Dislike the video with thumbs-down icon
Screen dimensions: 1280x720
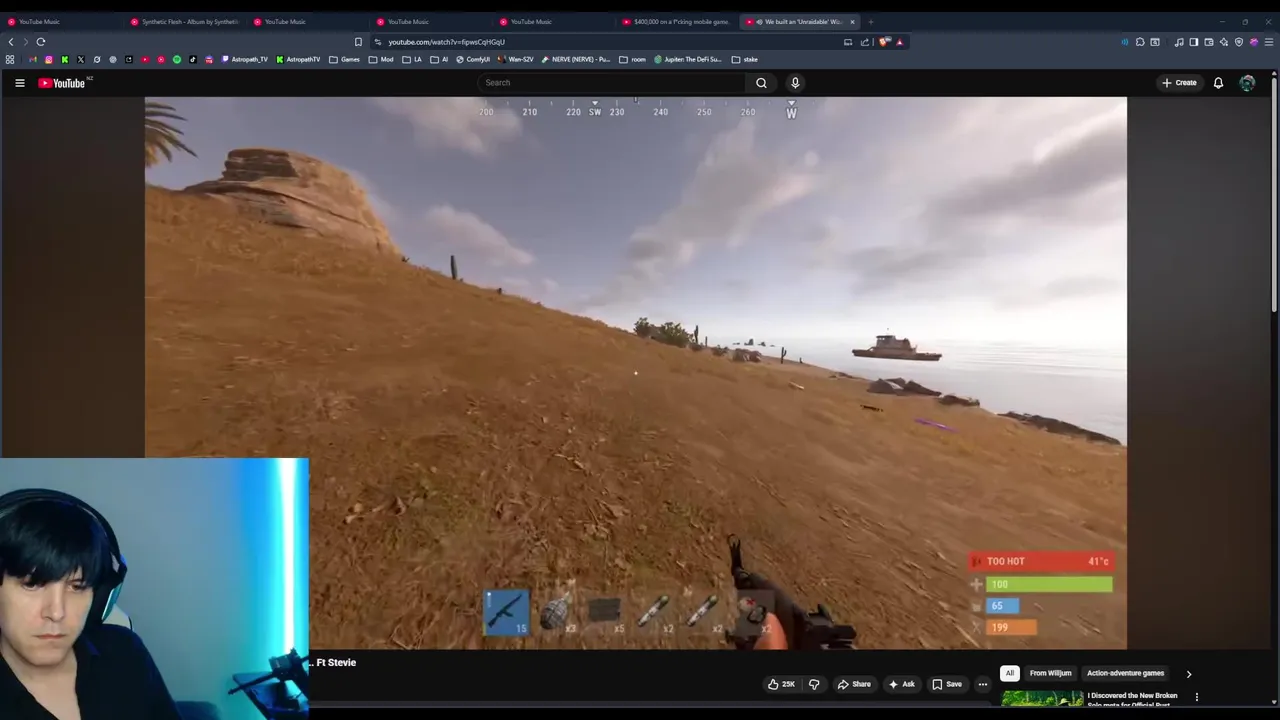pos(814,684)
